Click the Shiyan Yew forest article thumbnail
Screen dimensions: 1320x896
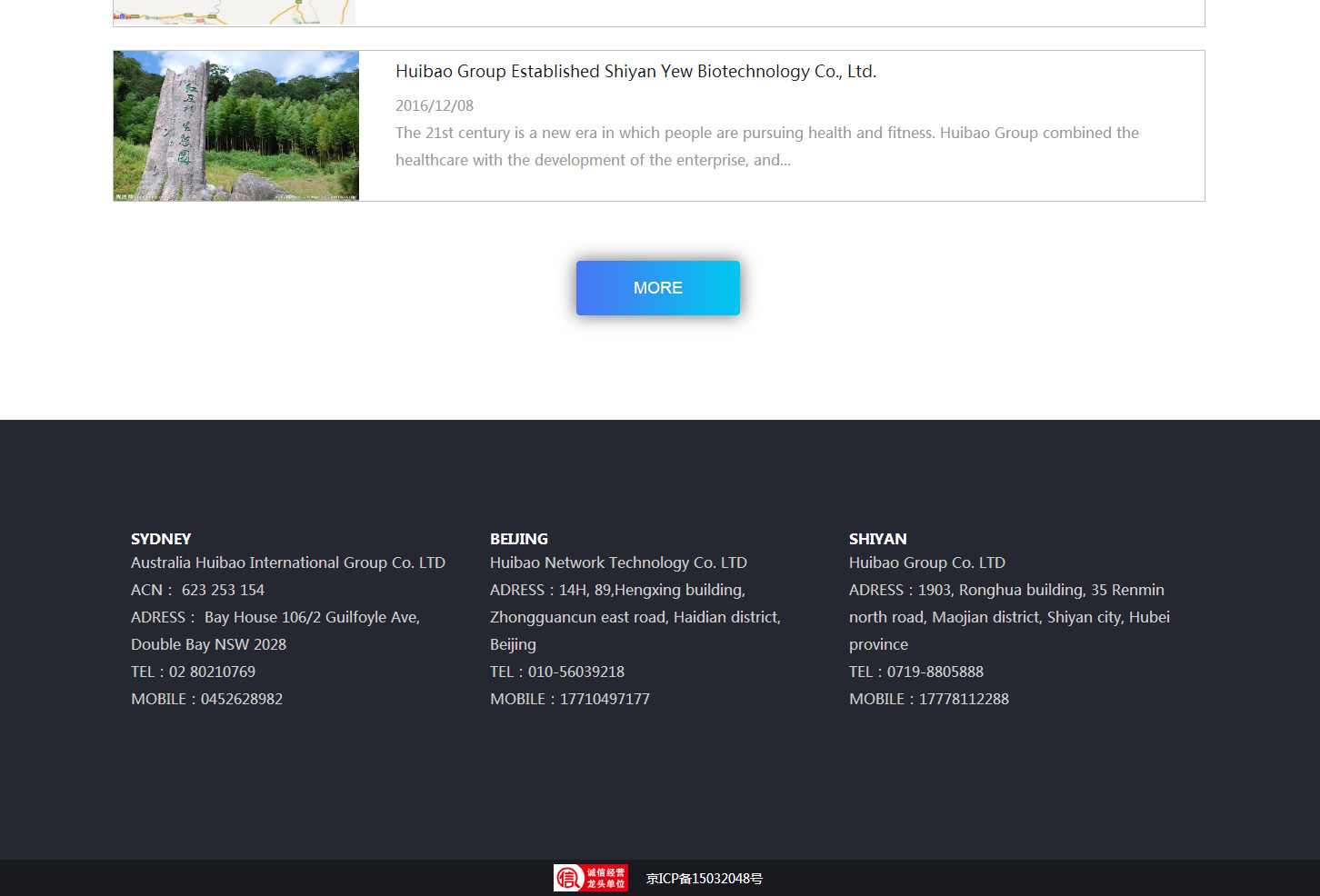tap(235, 125)
